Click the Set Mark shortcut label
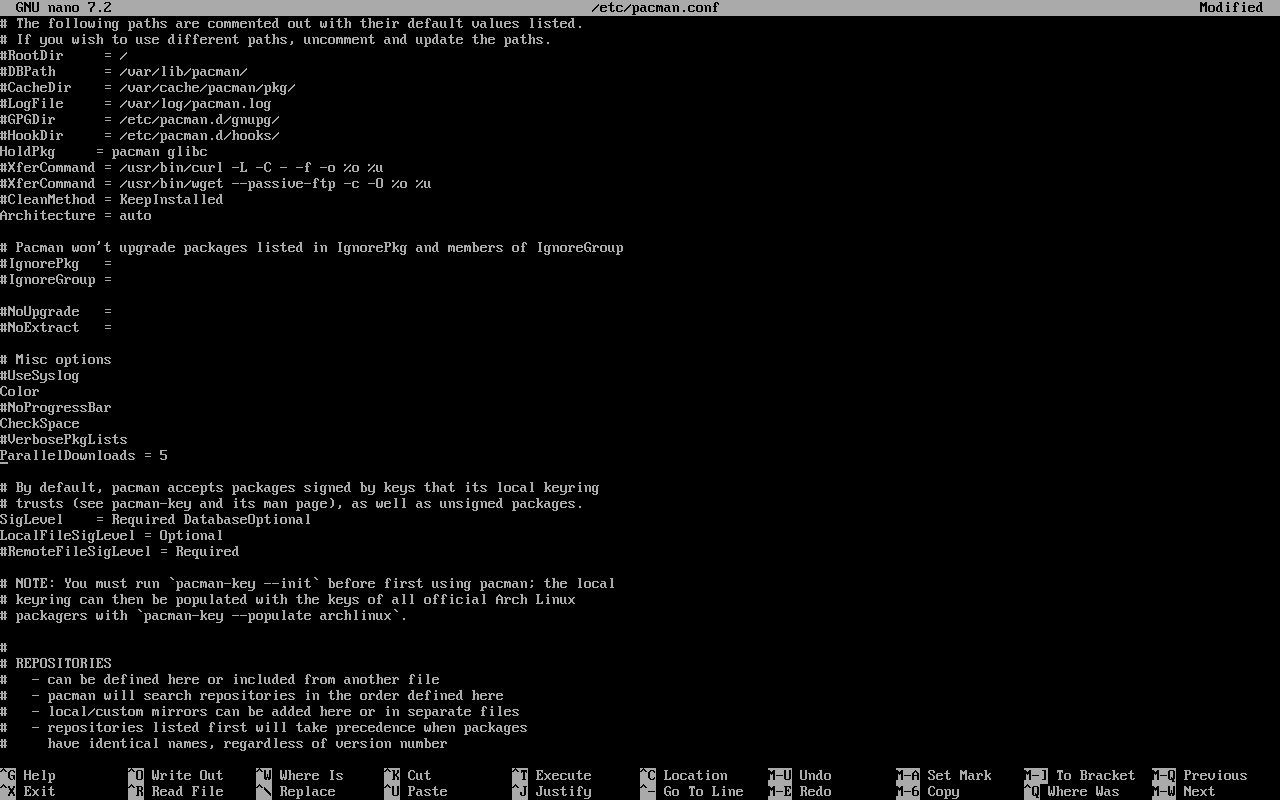 [959, 775]
